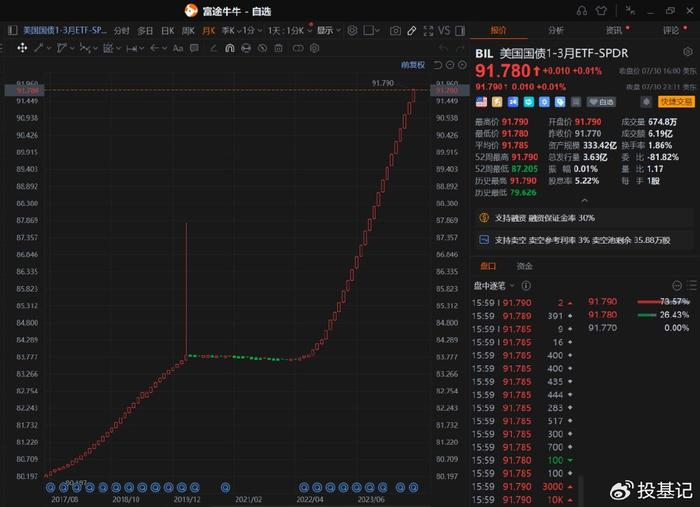The height and width of the screenshot is (507, 700).
Task: Open the VS compare tool
Action: coord(444,31)
